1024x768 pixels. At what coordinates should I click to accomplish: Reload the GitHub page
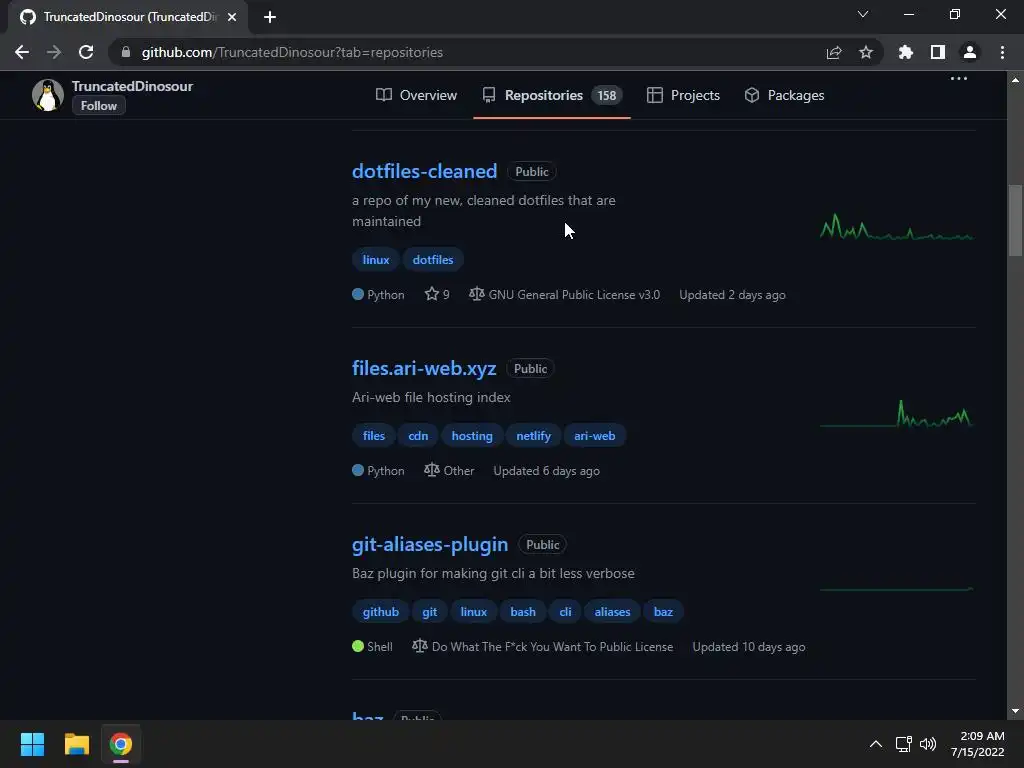pos(86,52)
